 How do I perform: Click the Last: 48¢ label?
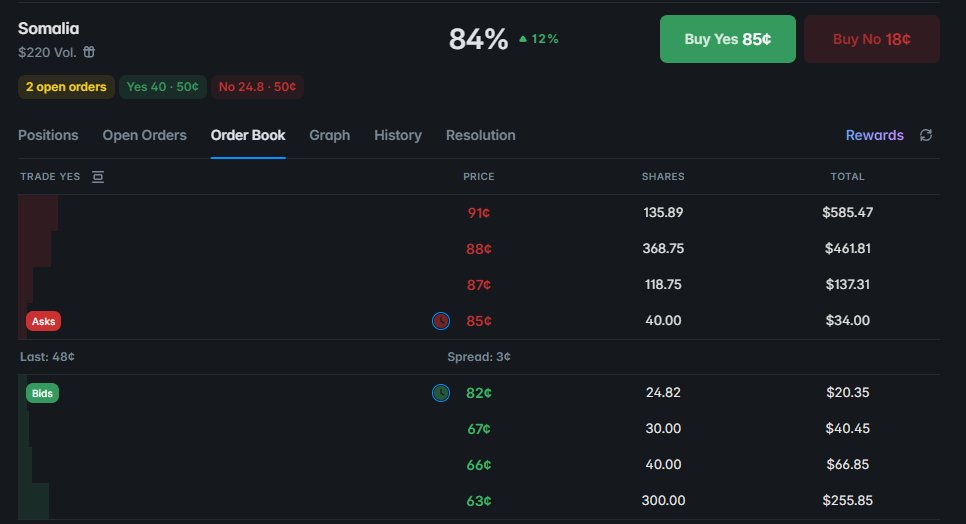click(47, 357)
